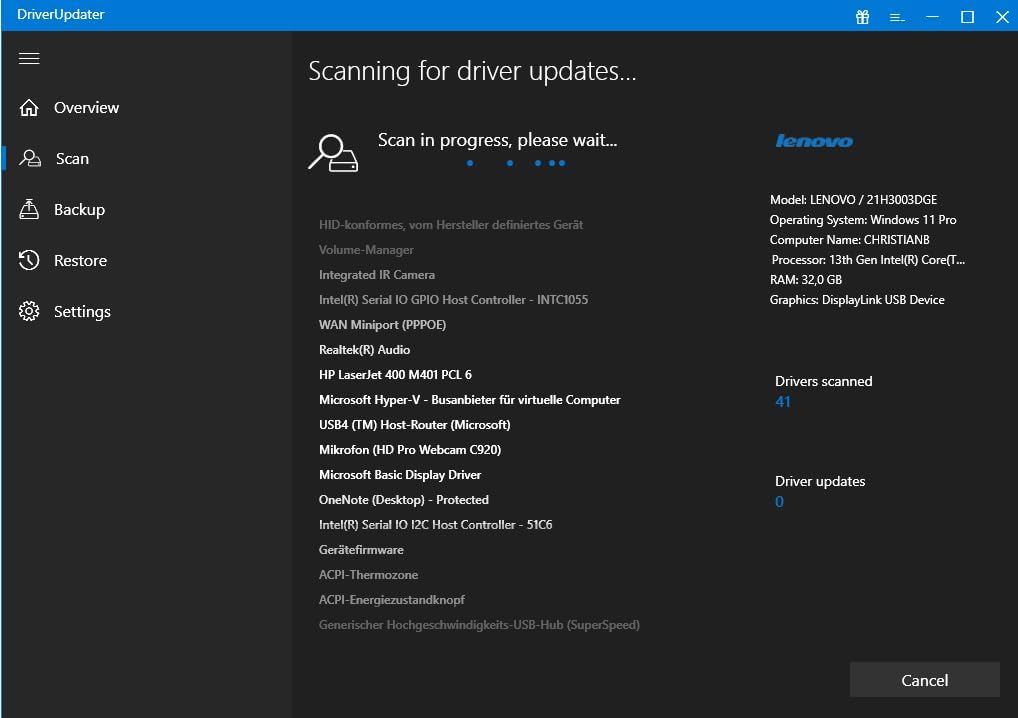Click the magnifier drive scan icon
This screenshot has height=718, width=1018.
pos(332,153)
